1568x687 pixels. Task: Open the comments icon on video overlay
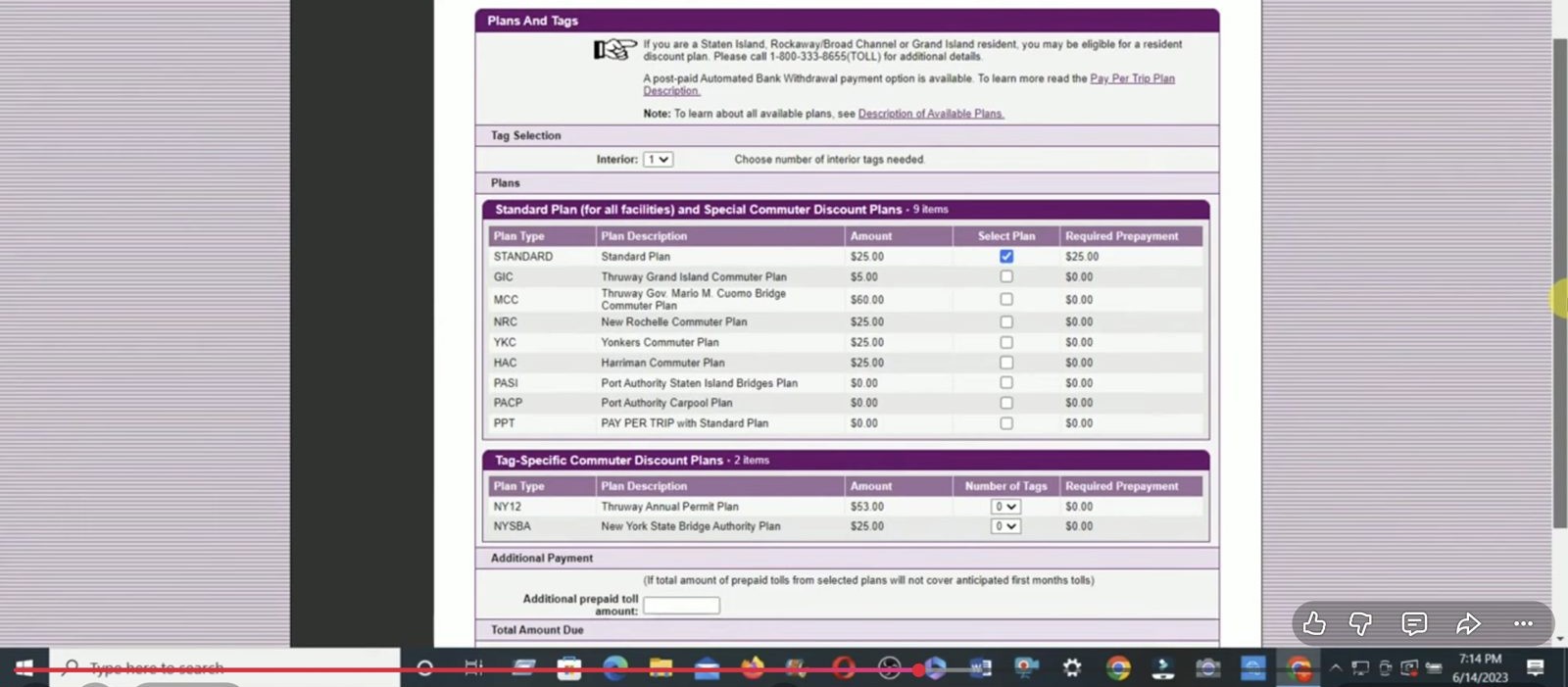(1414, 623)
